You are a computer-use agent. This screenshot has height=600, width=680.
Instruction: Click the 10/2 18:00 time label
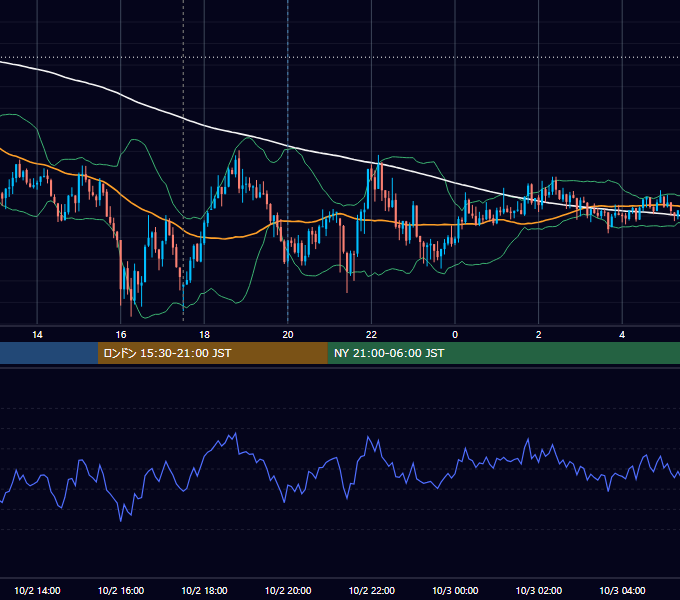pyautogui.click(x=204, y=590)
